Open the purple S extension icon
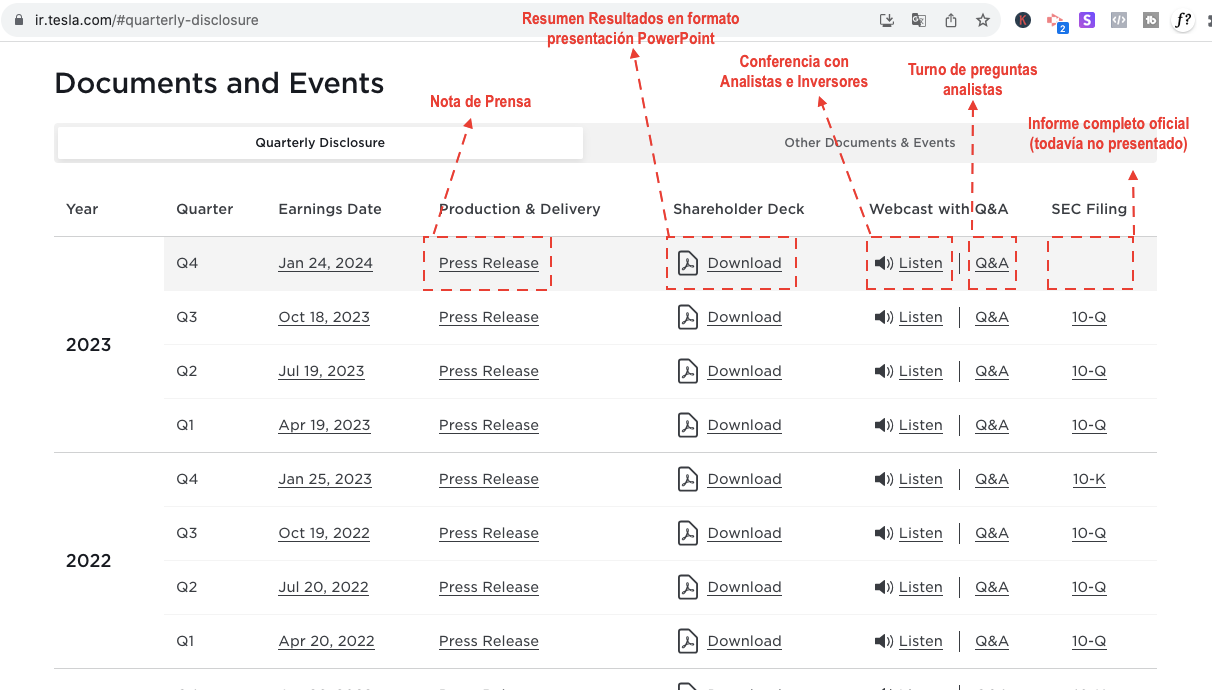 (1087, 19)
